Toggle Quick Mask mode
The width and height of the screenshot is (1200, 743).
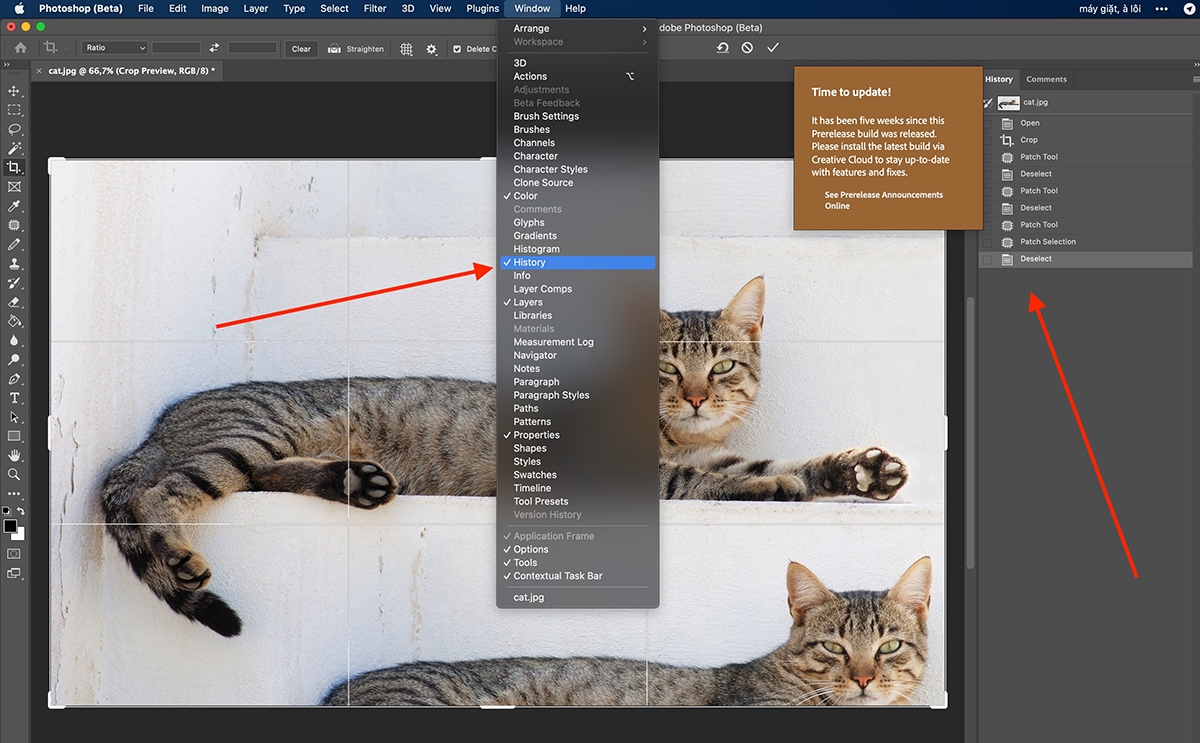(x=14, y=553)
